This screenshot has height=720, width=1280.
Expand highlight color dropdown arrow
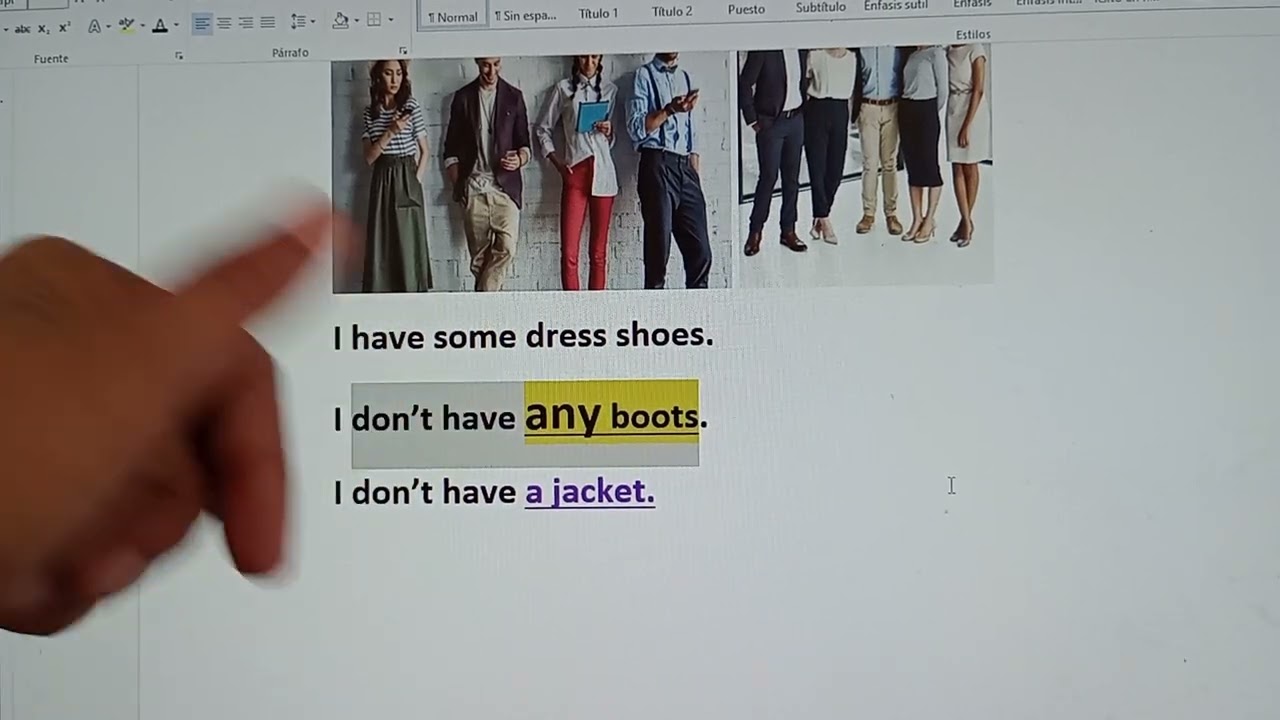(143, 25)
